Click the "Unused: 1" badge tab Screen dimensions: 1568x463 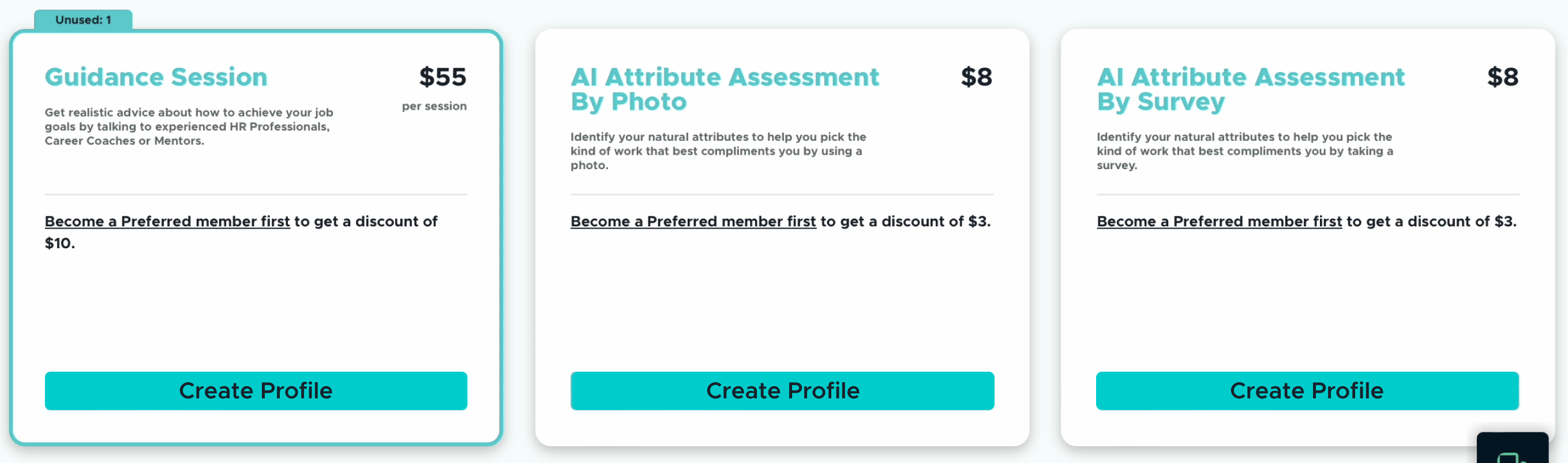84,20
